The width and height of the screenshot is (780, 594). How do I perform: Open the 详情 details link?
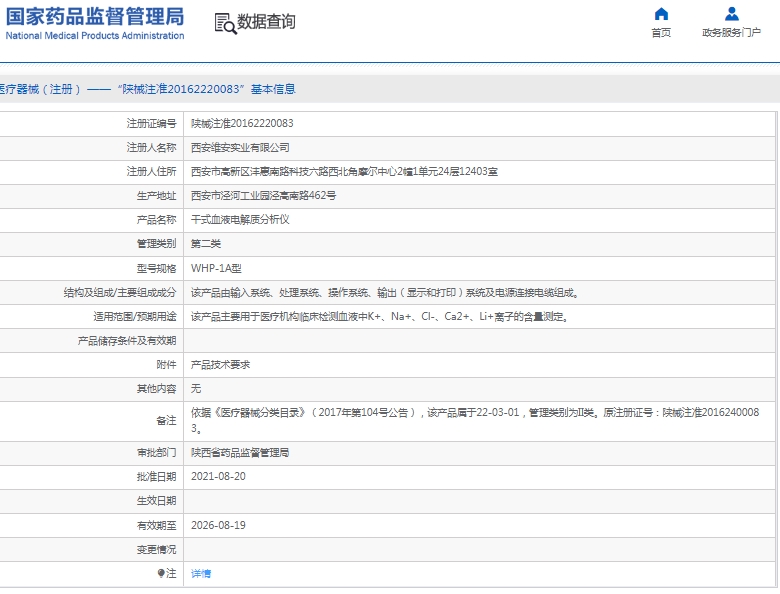point(201,574)
